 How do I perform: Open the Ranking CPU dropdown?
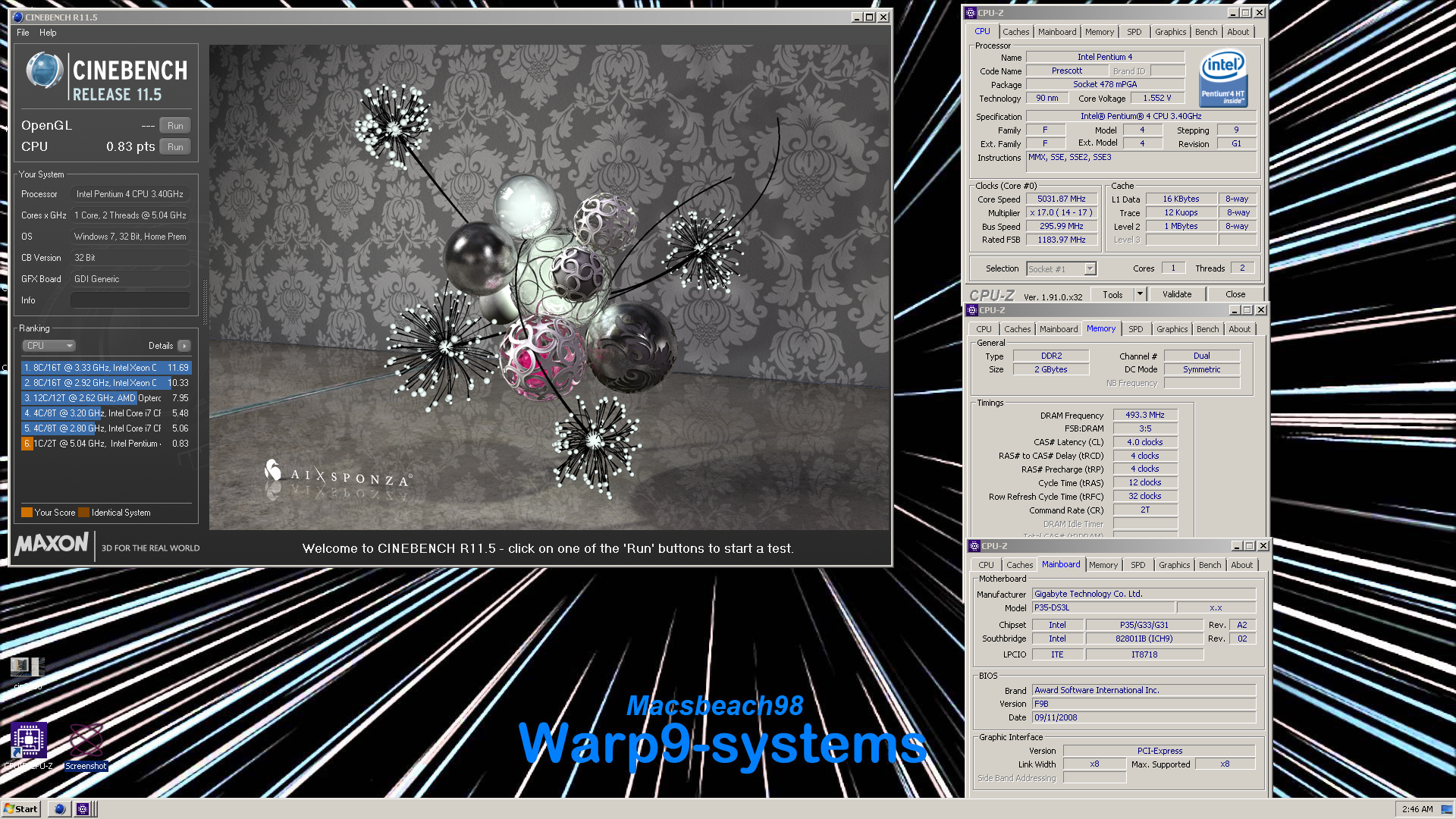coord(49,346)
